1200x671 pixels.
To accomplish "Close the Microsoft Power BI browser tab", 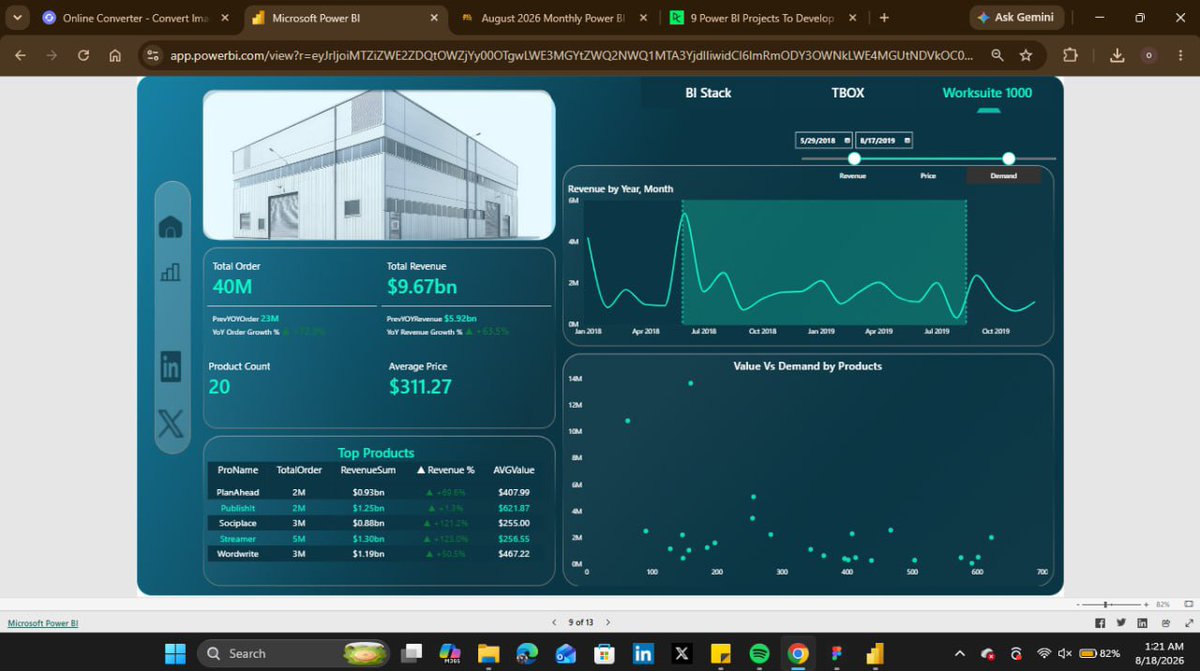I will coord(434,18).
